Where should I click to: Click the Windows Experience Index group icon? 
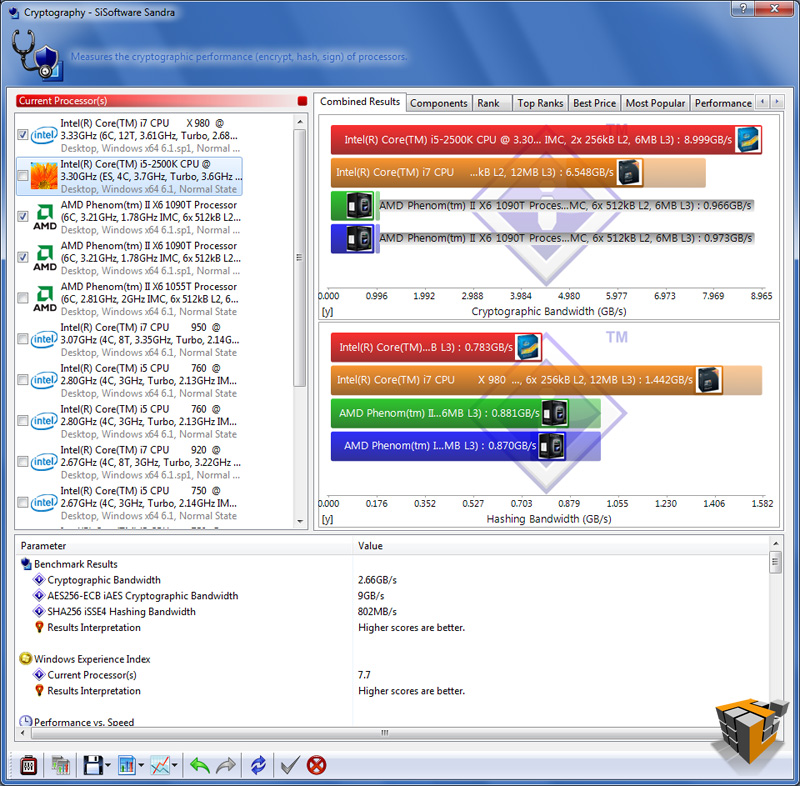click(26, 658)
